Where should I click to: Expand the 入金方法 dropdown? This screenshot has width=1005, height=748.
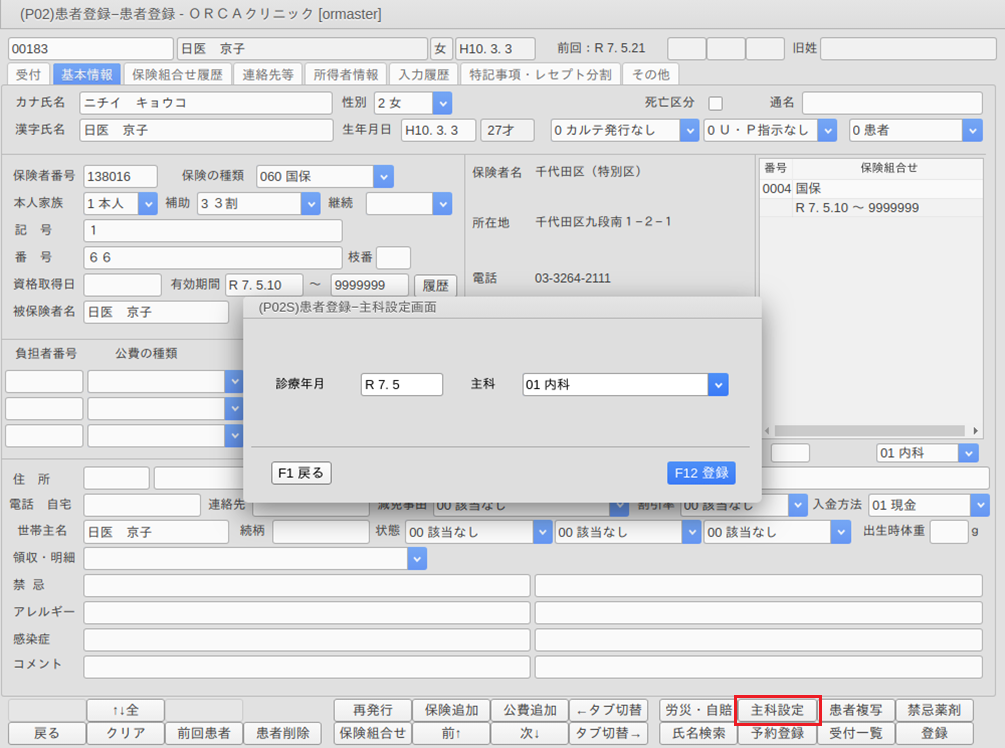pyautogui.click(x=978, y=505)
